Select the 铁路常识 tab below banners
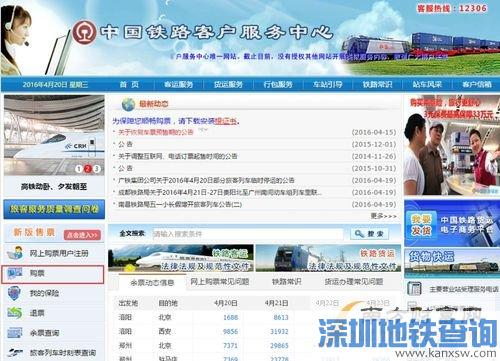This screenshot has width=500, height=361. coord(286,282)
